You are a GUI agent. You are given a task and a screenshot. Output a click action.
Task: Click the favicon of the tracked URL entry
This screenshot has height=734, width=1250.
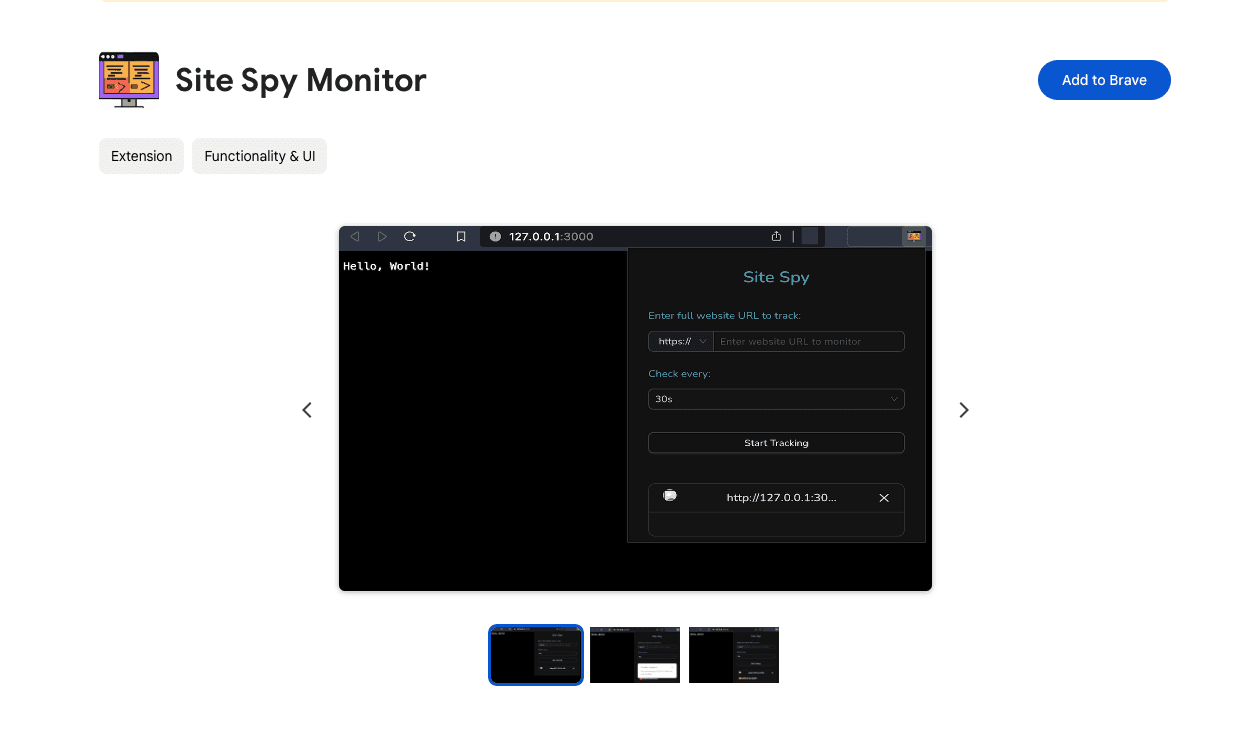click(670, 496)
